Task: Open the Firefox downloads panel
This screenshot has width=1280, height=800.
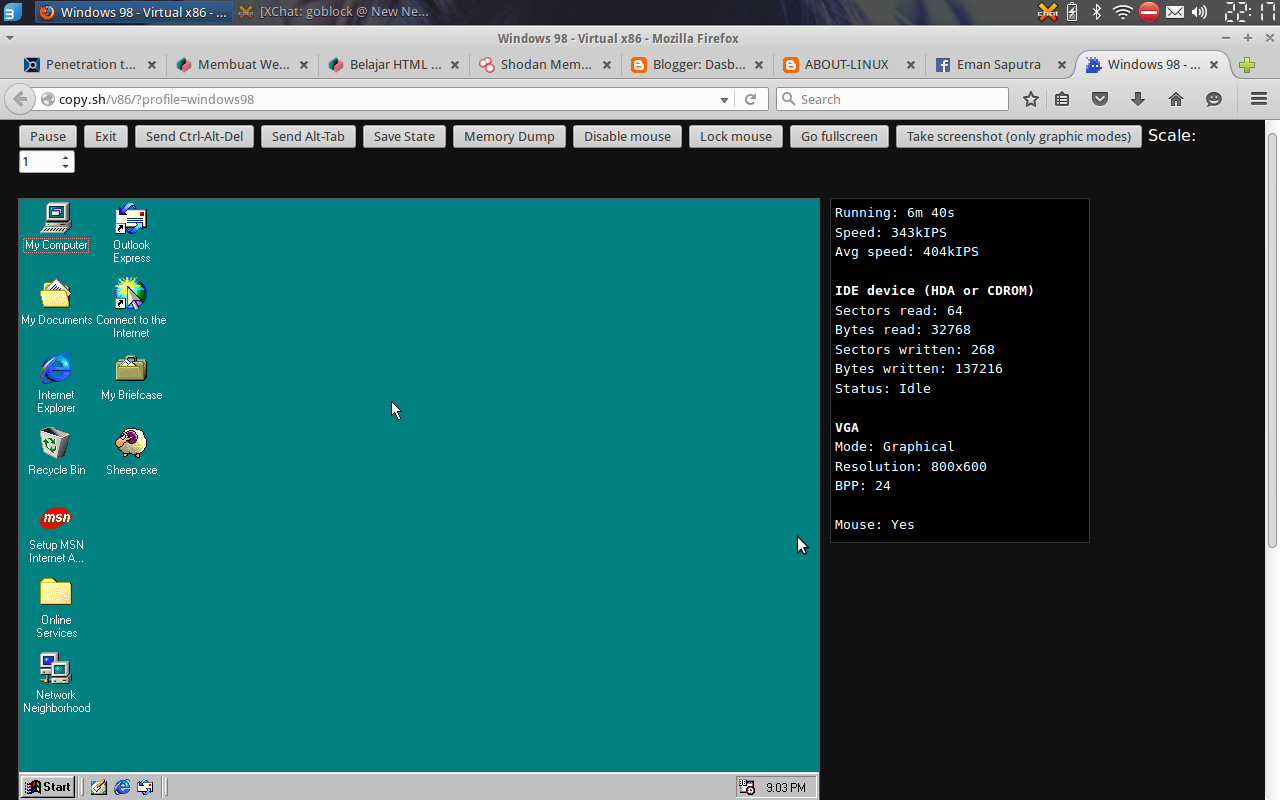Action: 1138,99
